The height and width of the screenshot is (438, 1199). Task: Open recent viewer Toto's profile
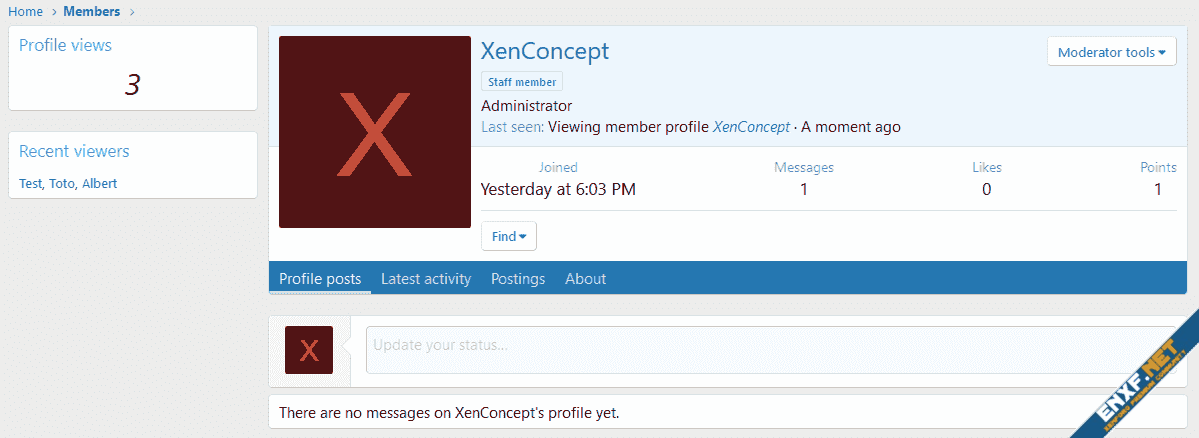tap(62, 184)
